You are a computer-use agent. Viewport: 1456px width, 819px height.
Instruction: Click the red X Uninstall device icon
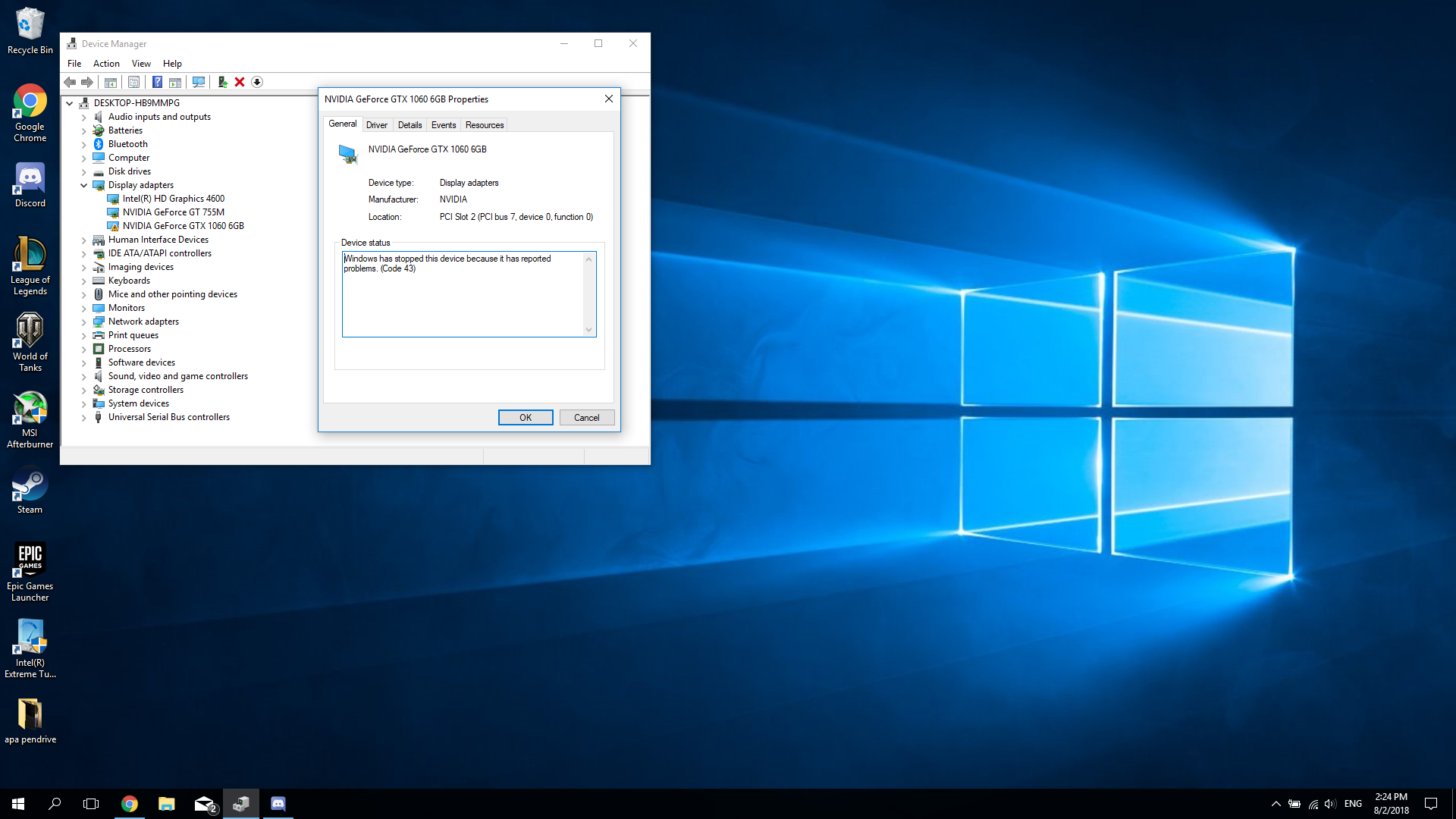point(240,82)
